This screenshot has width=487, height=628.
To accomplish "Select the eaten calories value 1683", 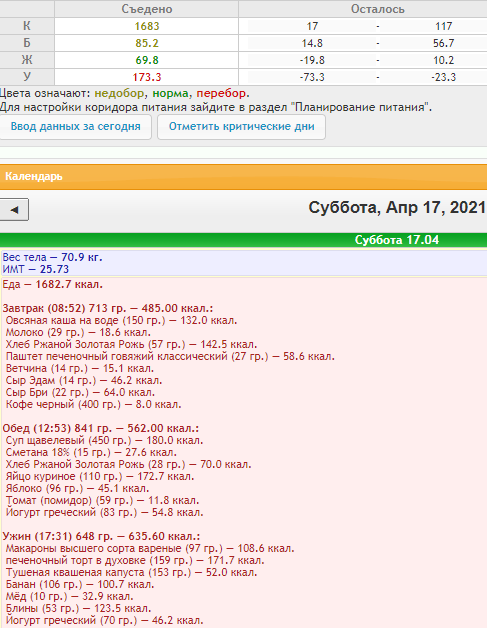I will tap(147, 26).
